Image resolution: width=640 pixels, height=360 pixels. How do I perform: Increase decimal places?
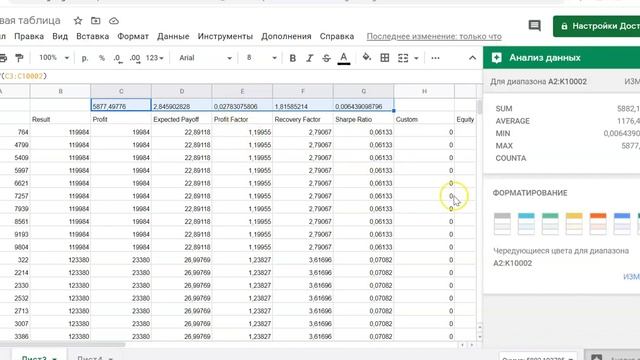135,58
